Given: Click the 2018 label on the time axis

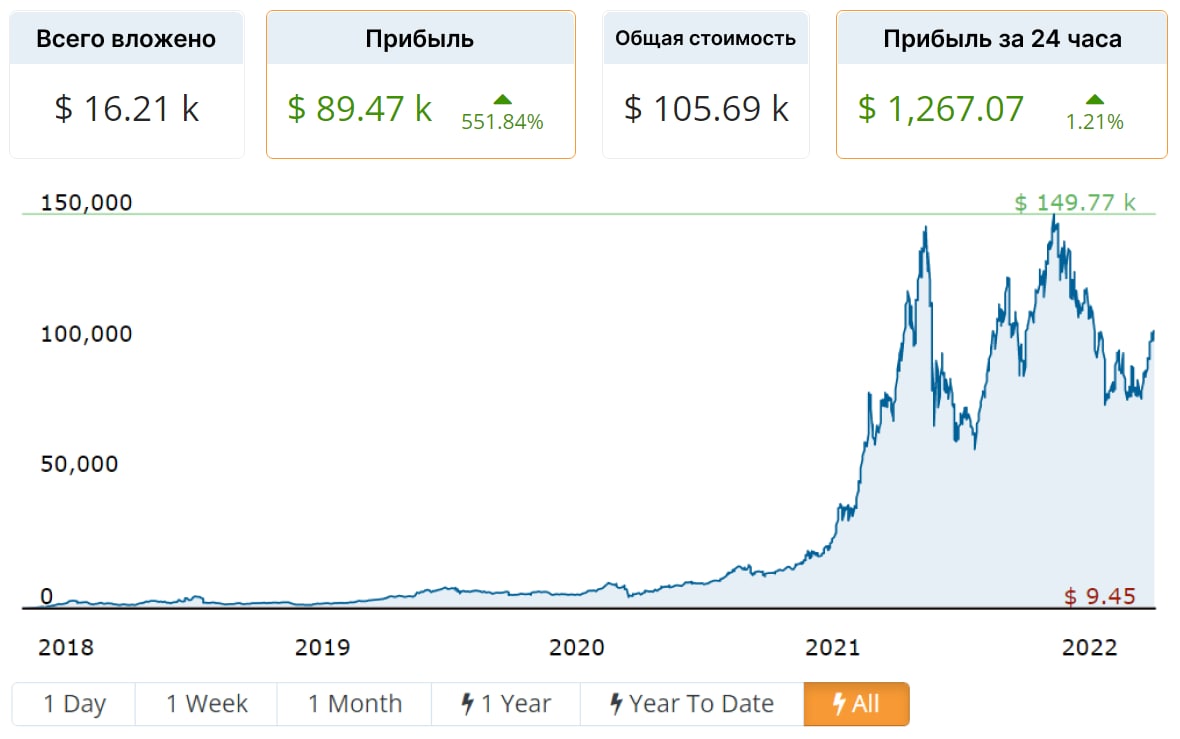Looking at the screenshot, I should (66, 647).
